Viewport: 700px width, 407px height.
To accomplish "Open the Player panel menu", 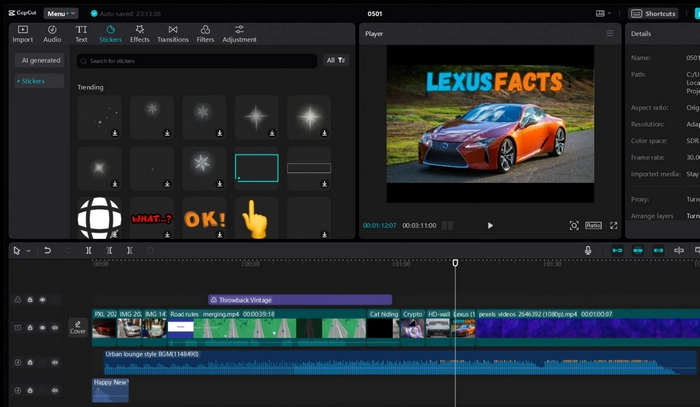I will point(609,33).
